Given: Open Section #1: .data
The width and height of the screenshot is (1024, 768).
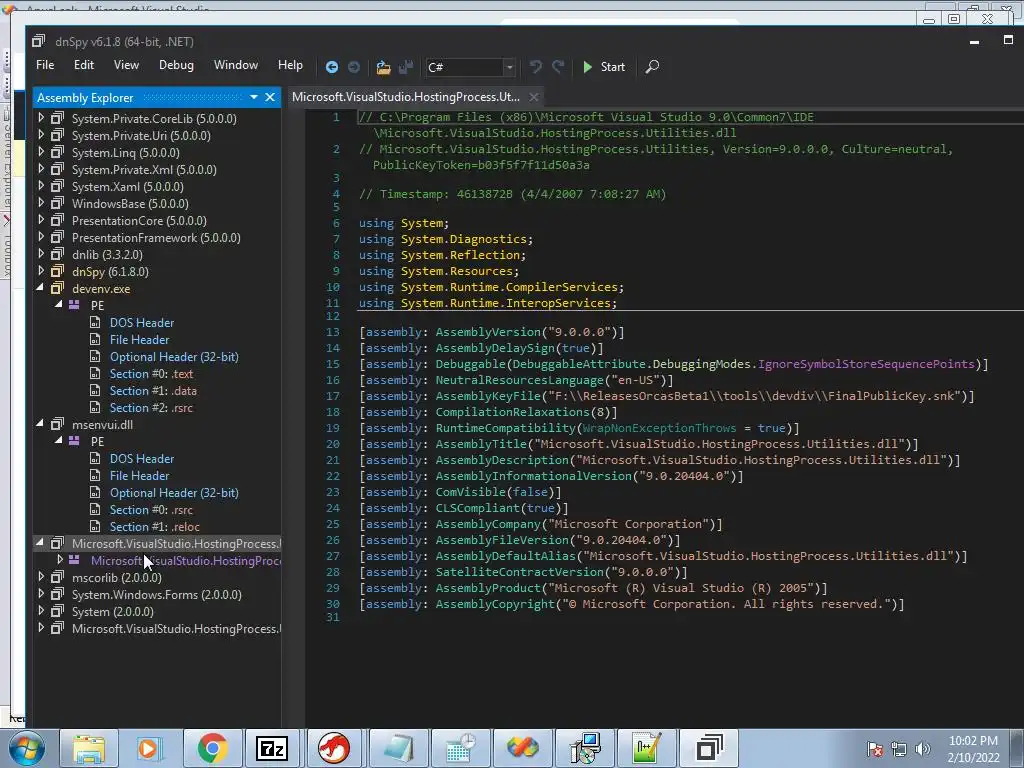Looking at the screenshot, I should click(x=153, y=391).
